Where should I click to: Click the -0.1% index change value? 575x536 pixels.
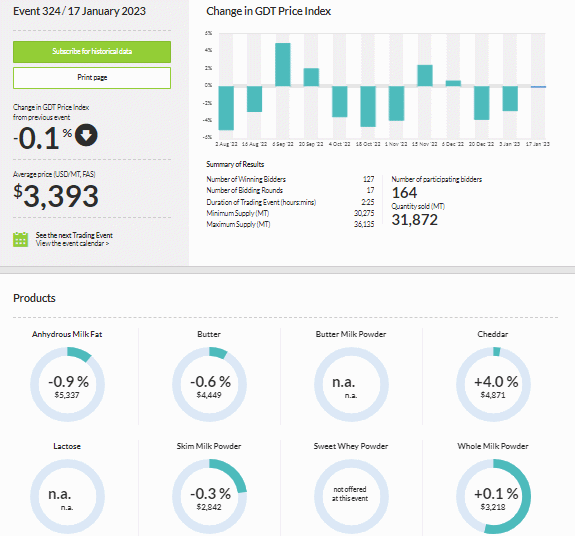[x=43, y=138]
